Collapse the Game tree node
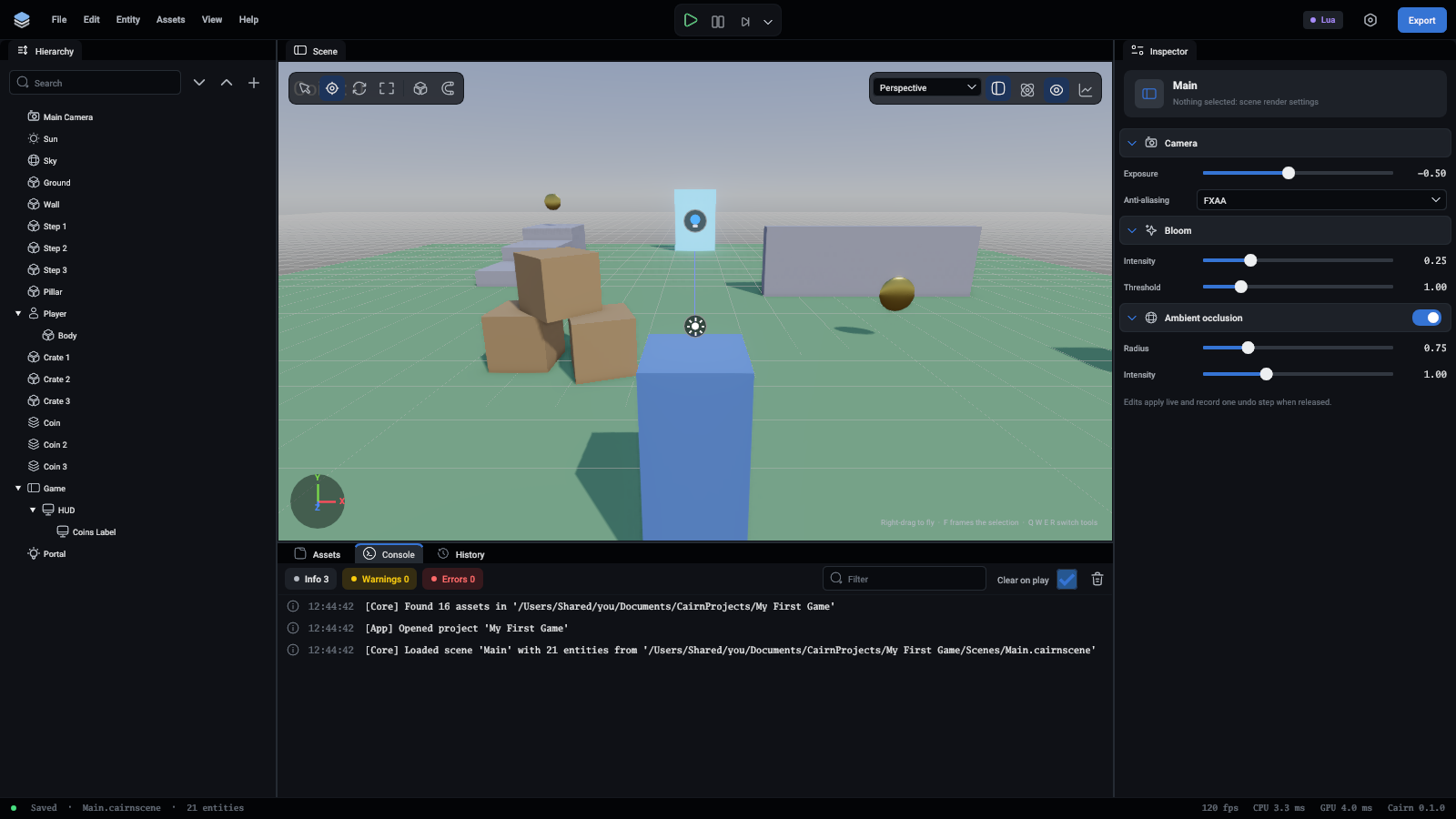The width and height of the screenshot is (1456, 819). [18, 489]
